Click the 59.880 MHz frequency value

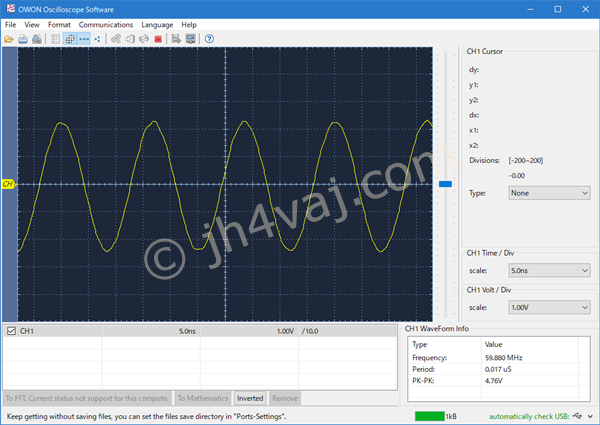pos(503,358)
